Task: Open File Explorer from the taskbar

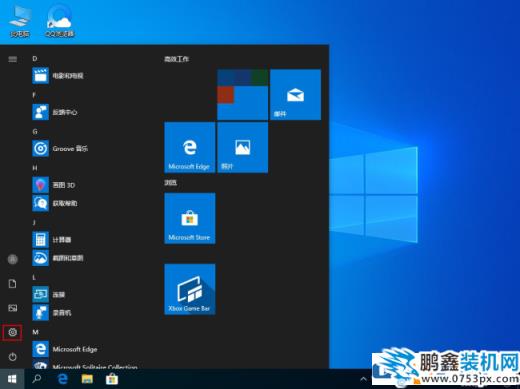Action: click(x=87, y=379)
